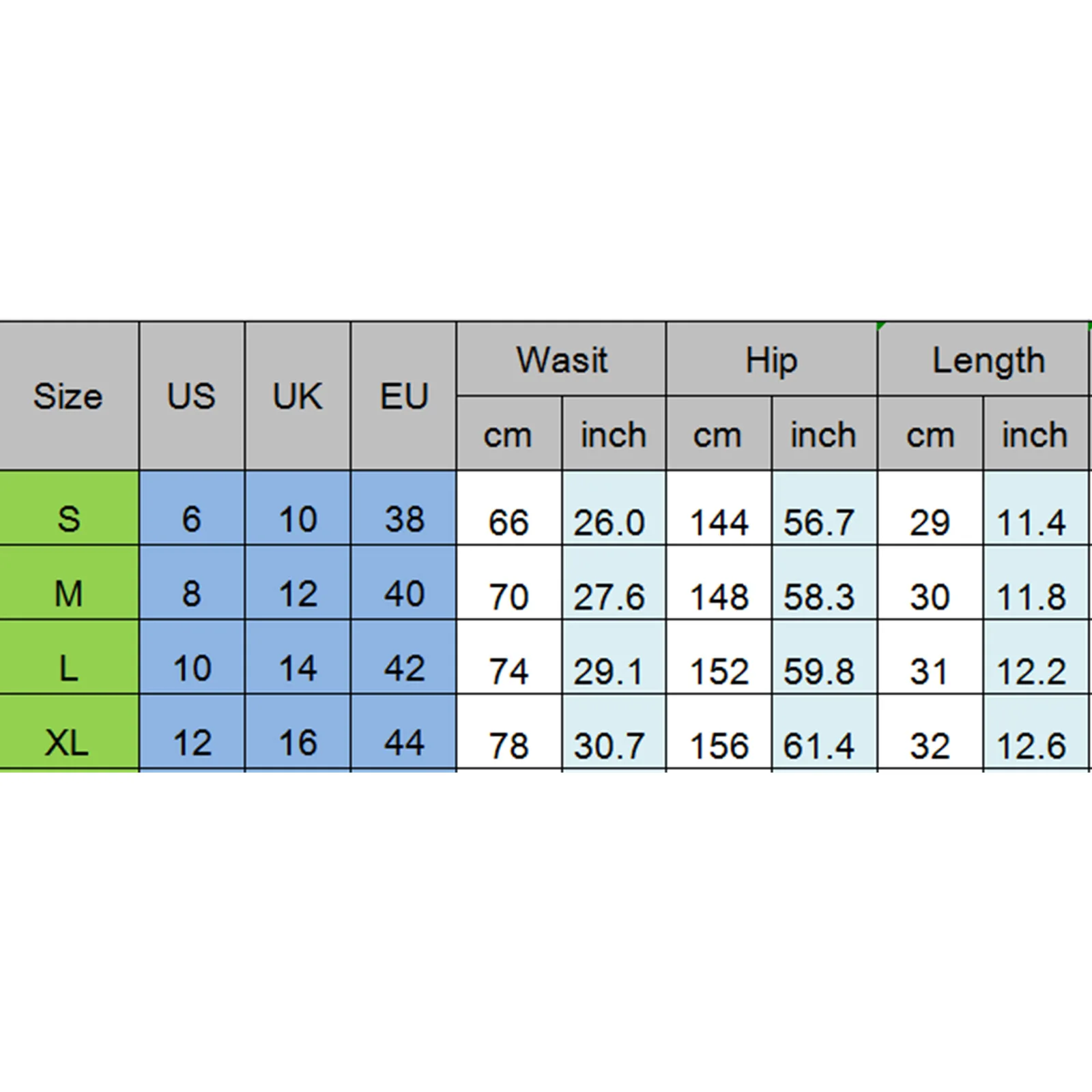Click the EU size 42 cell

[403, 667]
